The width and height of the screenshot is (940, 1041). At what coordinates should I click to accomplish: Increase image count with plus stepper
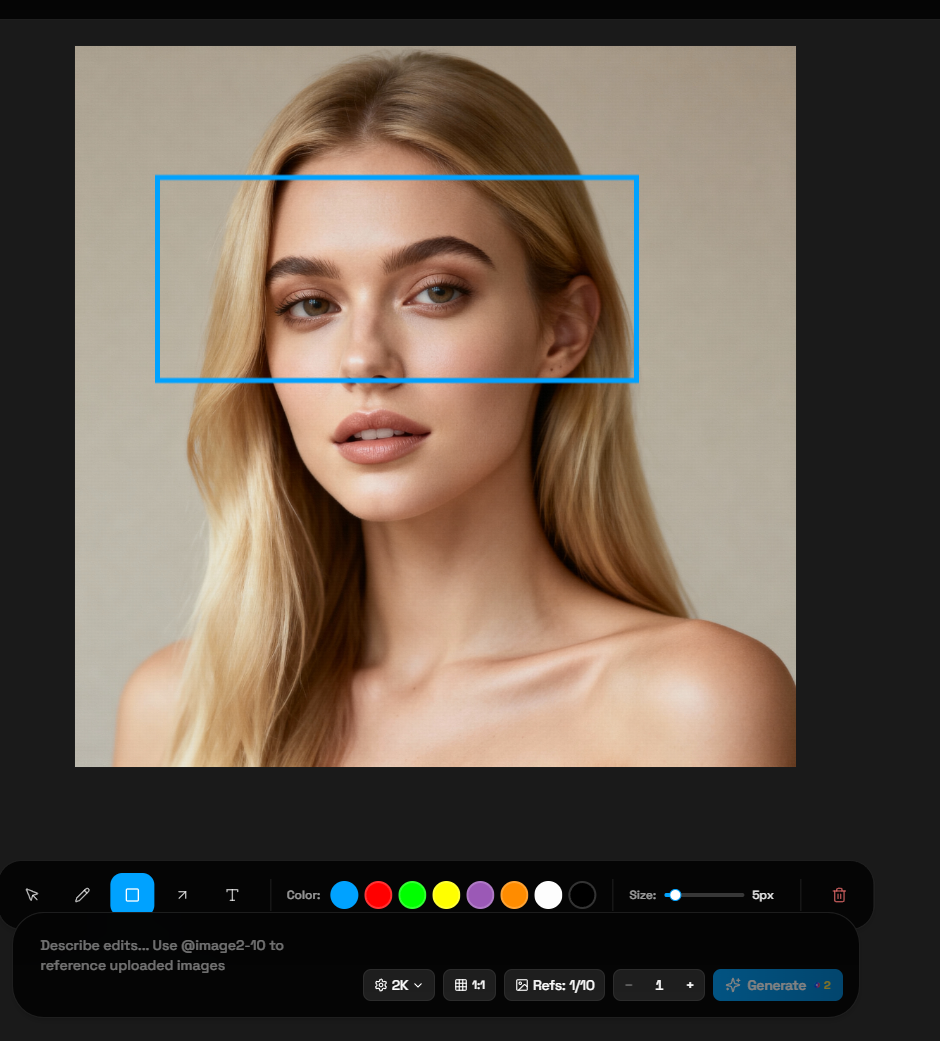coord(689,985)
